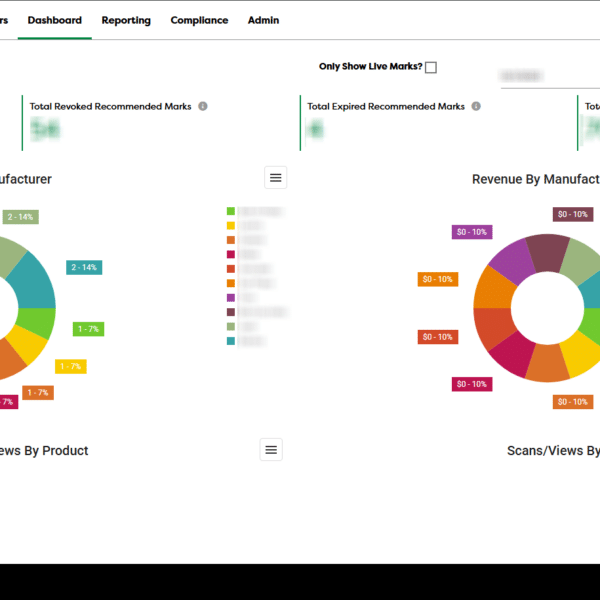Click the green "1 - 7%" data label
The width and height of the screenshot is (600, 600).
88,329
